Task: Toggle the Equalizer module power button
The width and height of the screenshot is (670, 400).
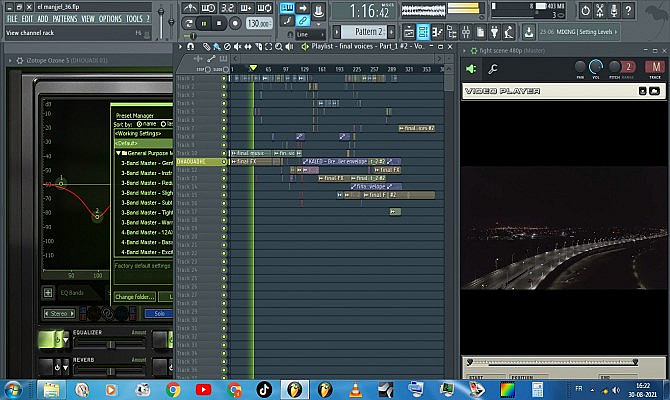Action: (58, 341)
